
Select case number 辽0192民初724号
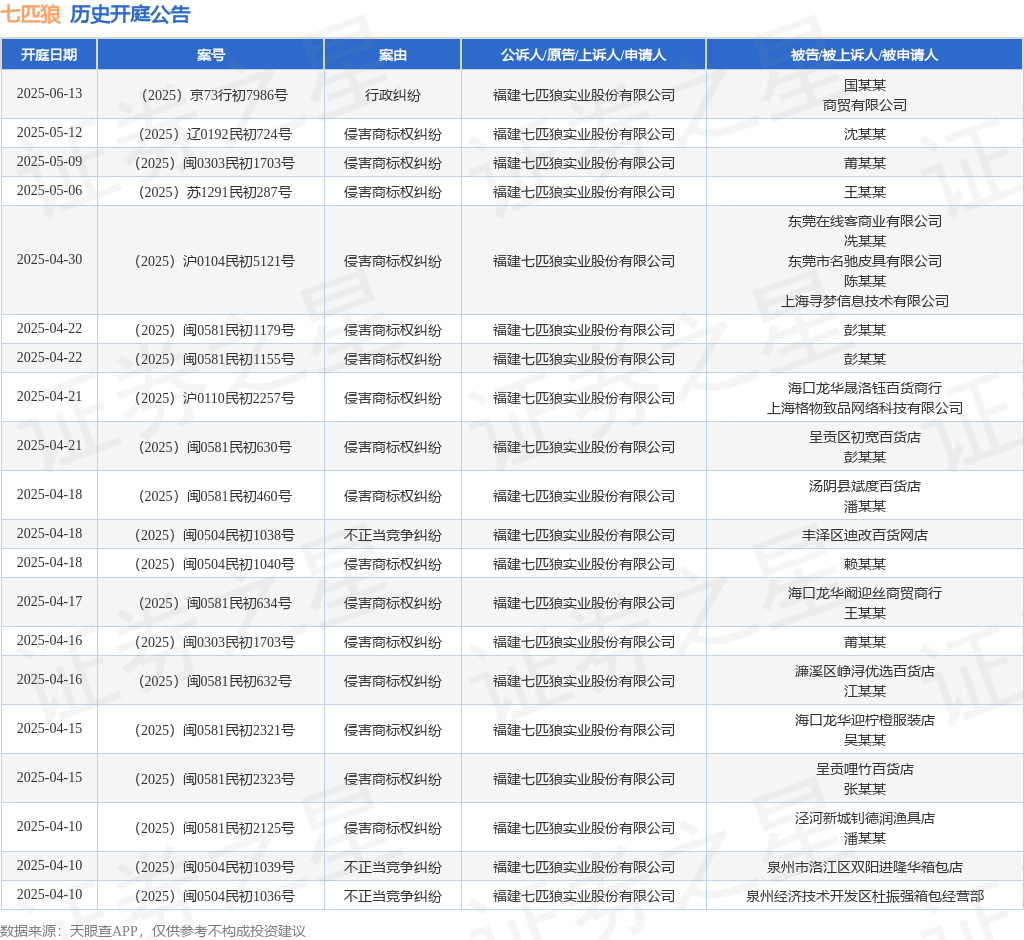coord(214,135)
